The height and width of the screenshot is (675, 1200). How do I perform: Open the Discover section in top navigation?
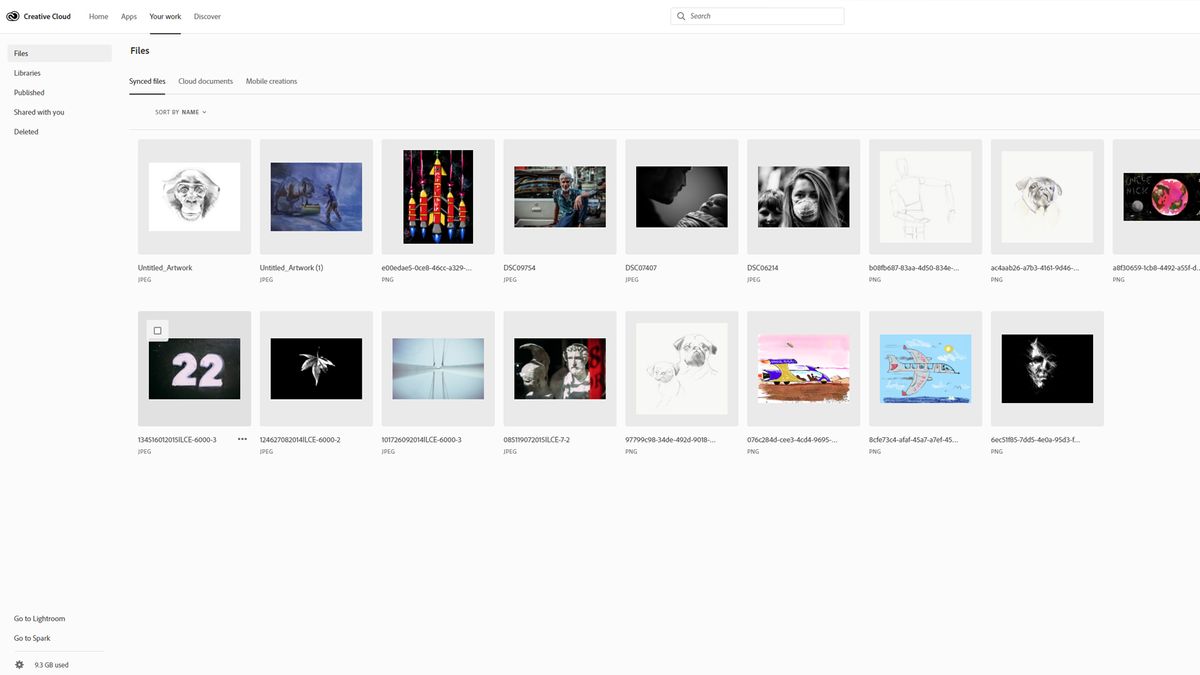click(207, 16)
